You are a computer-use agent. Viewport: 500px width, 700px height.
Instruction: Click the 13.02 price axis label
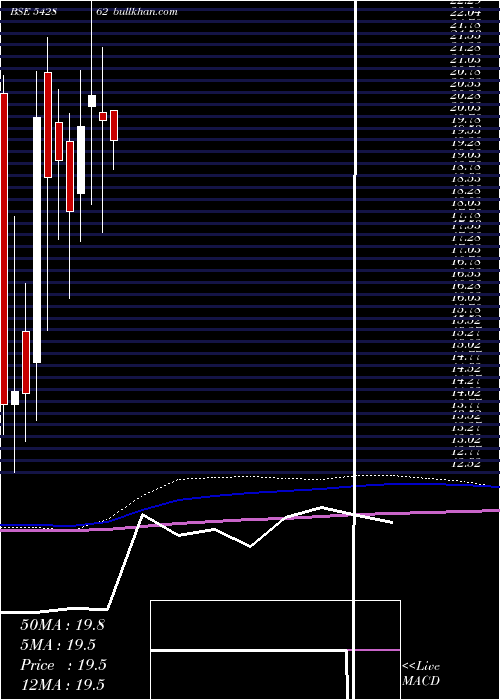[466, 440]
